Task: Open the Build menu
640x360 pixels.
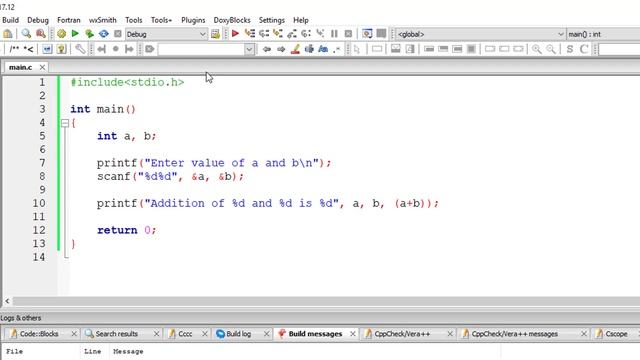Action: click(10, 20)
